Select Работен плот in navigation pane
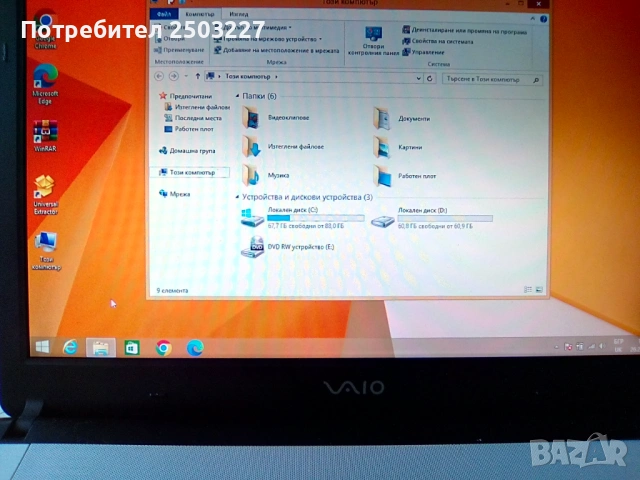Screen dimensions: 640x480 [x=189, y=129]
